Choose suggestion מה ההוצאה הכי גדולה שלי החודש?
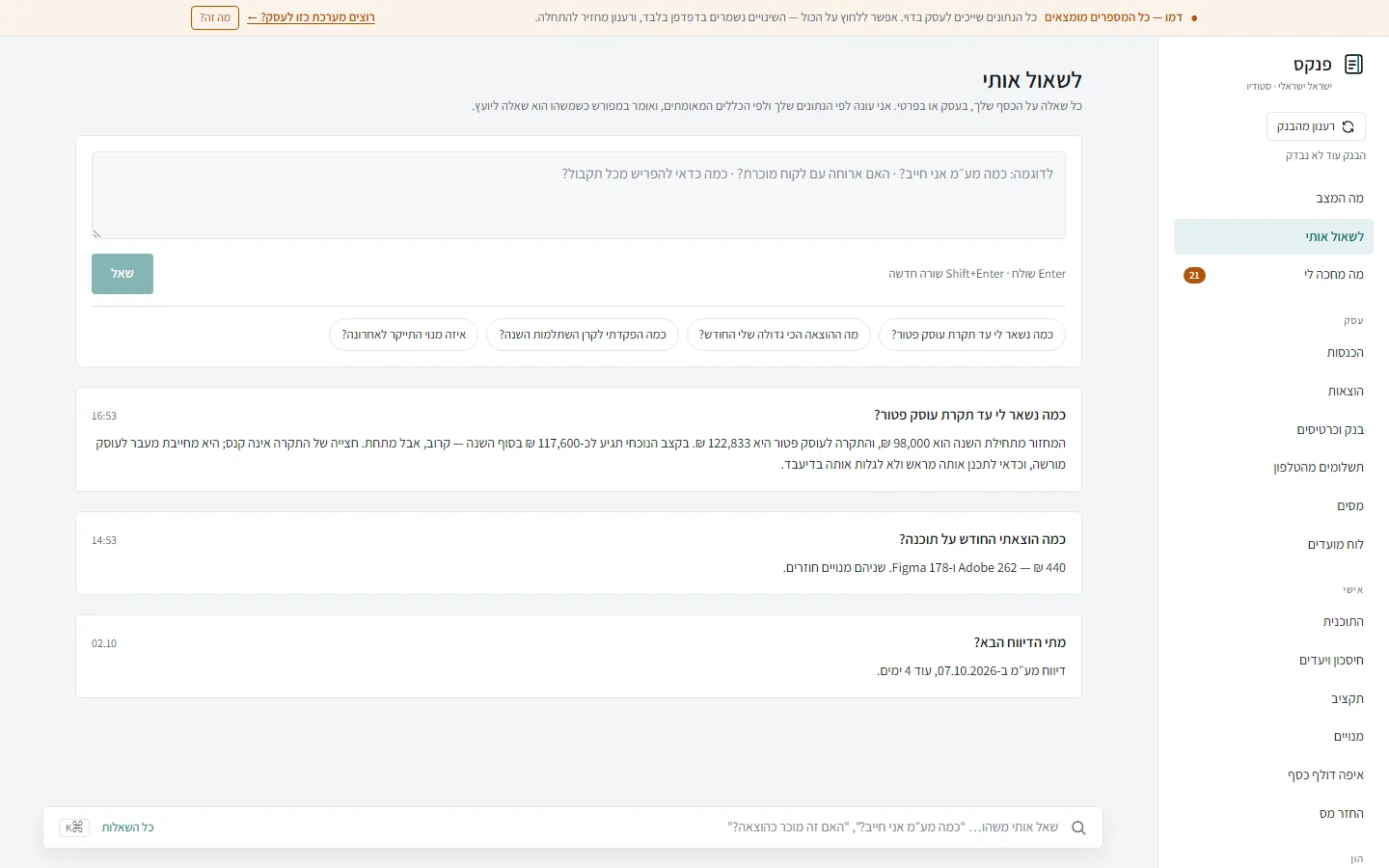The height and width of the screenshot is (868, 1389). pos(778,335)
